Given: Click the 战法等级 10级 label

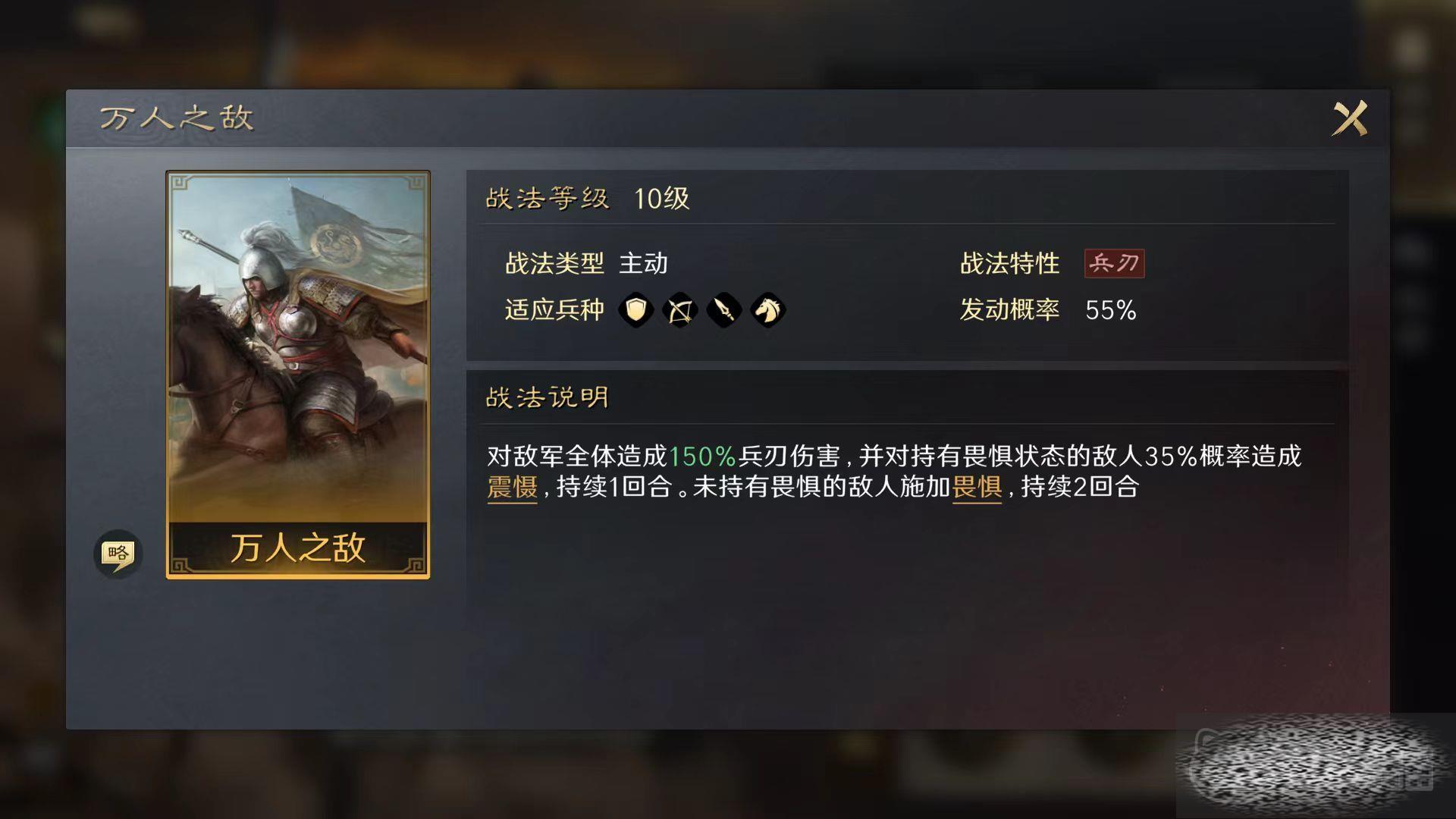Looking at the screenshot, I should (x=588, y=199).
